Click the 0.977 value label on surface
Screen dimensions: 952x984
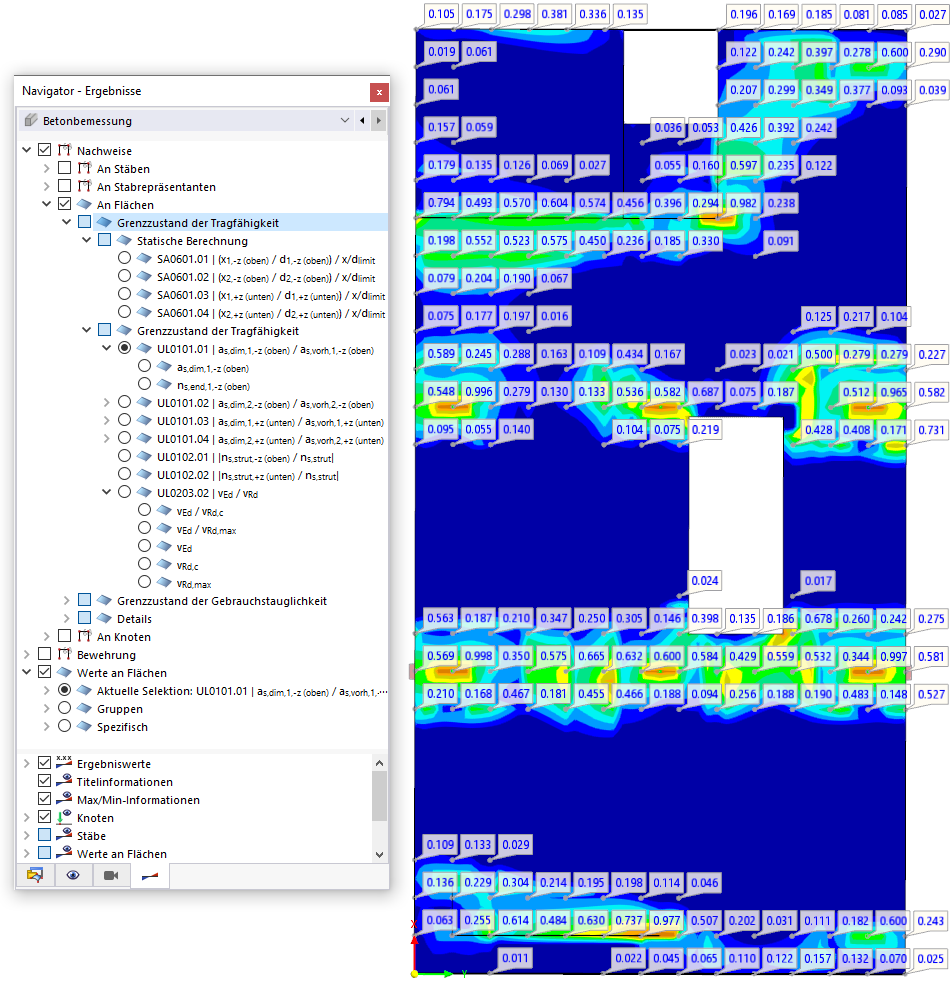point(666,920)
